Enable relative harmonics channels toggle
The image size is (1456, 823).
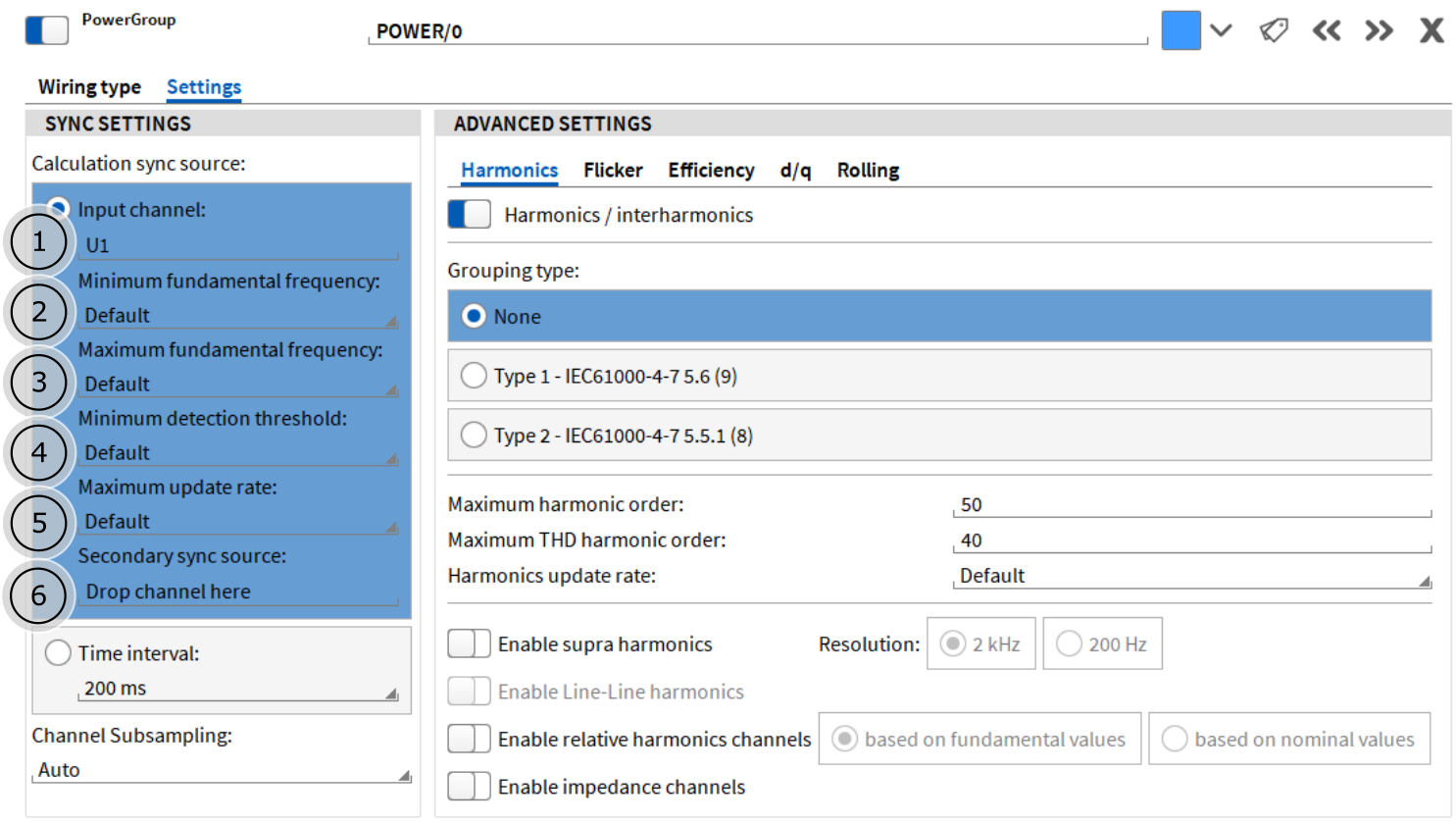(469, 739)
